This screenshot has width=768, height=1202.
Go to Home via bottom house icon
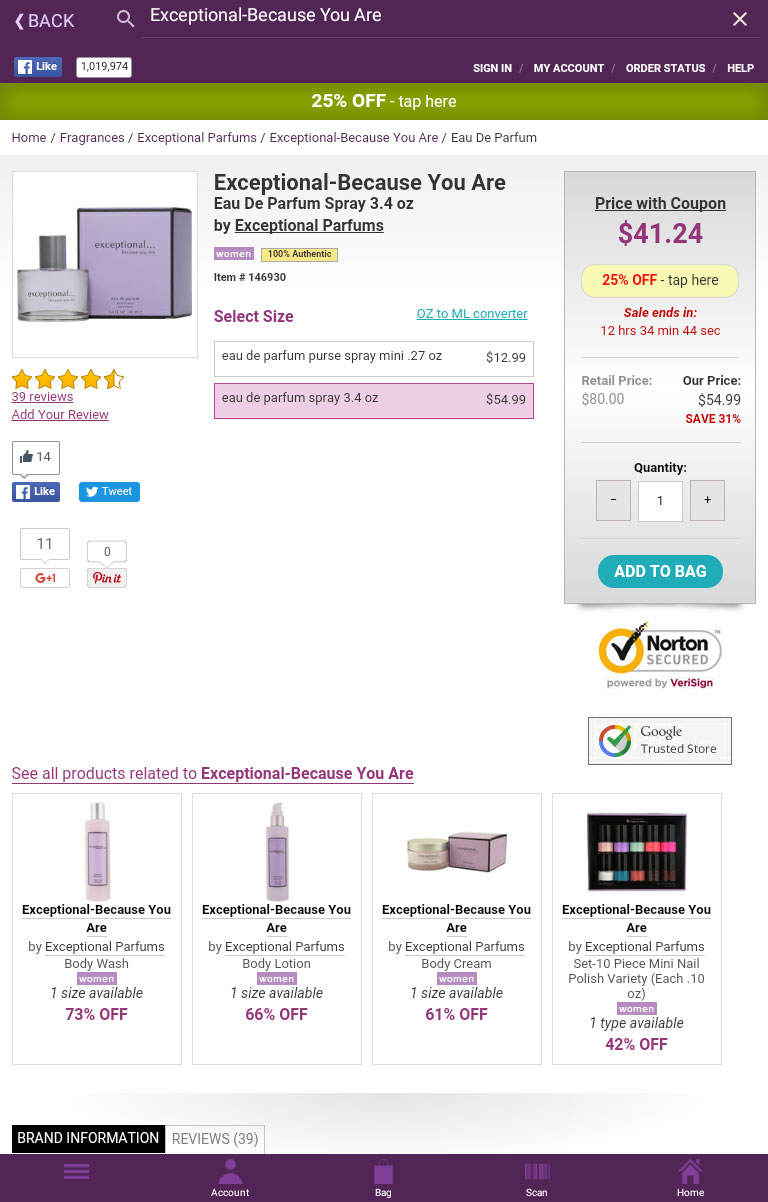[x=690, y=1177]
